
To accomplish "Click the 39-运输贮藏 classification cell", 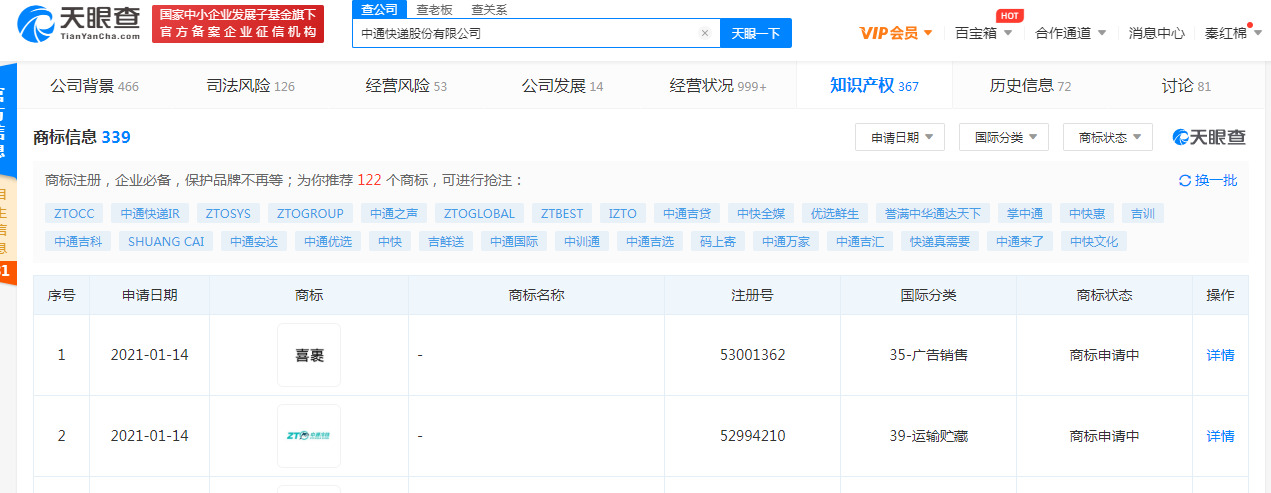I will (929, 436).
